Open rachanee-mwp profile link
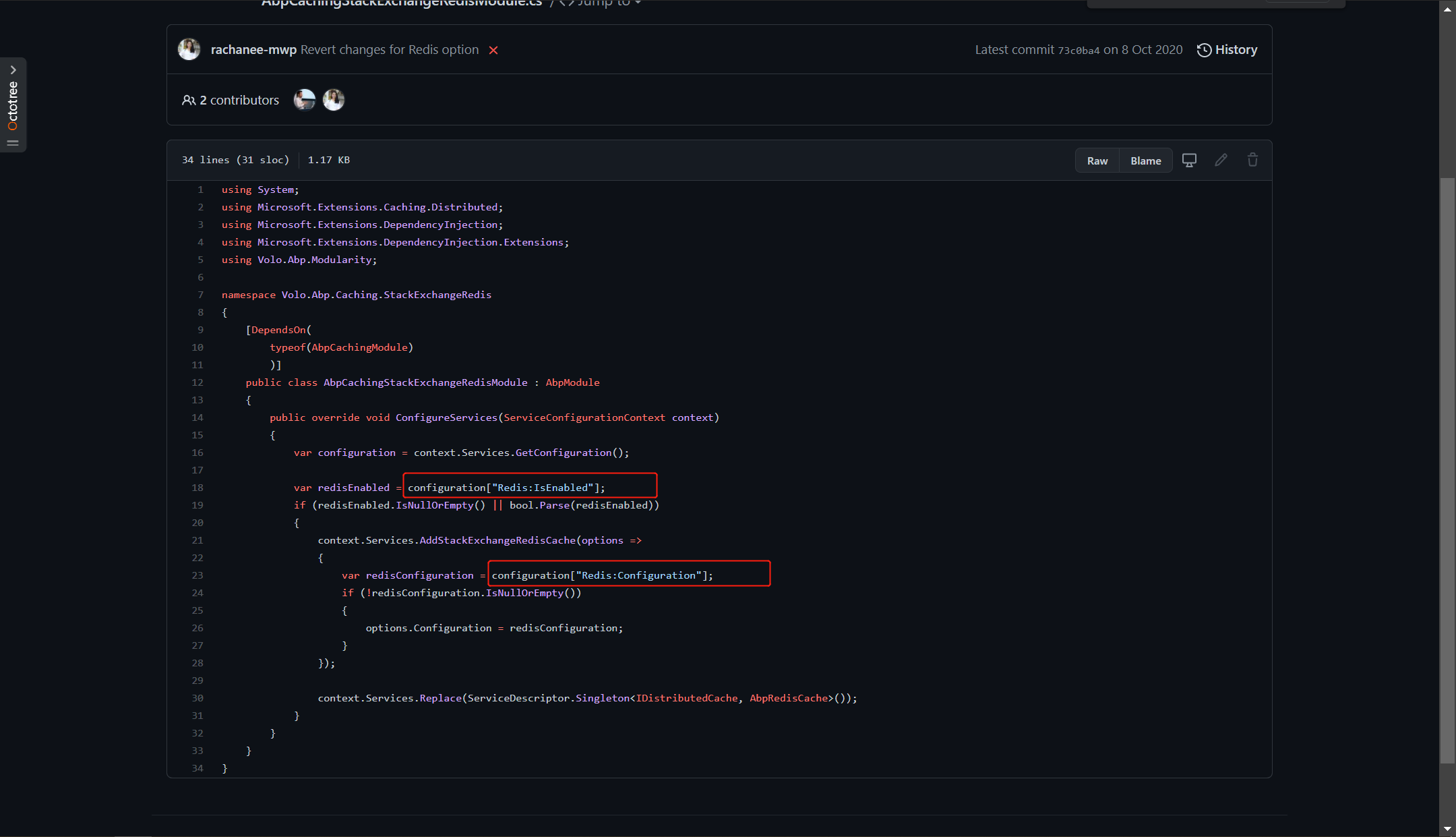The width and height of the screenshot is (1456, 837). (x=253, y=50)
